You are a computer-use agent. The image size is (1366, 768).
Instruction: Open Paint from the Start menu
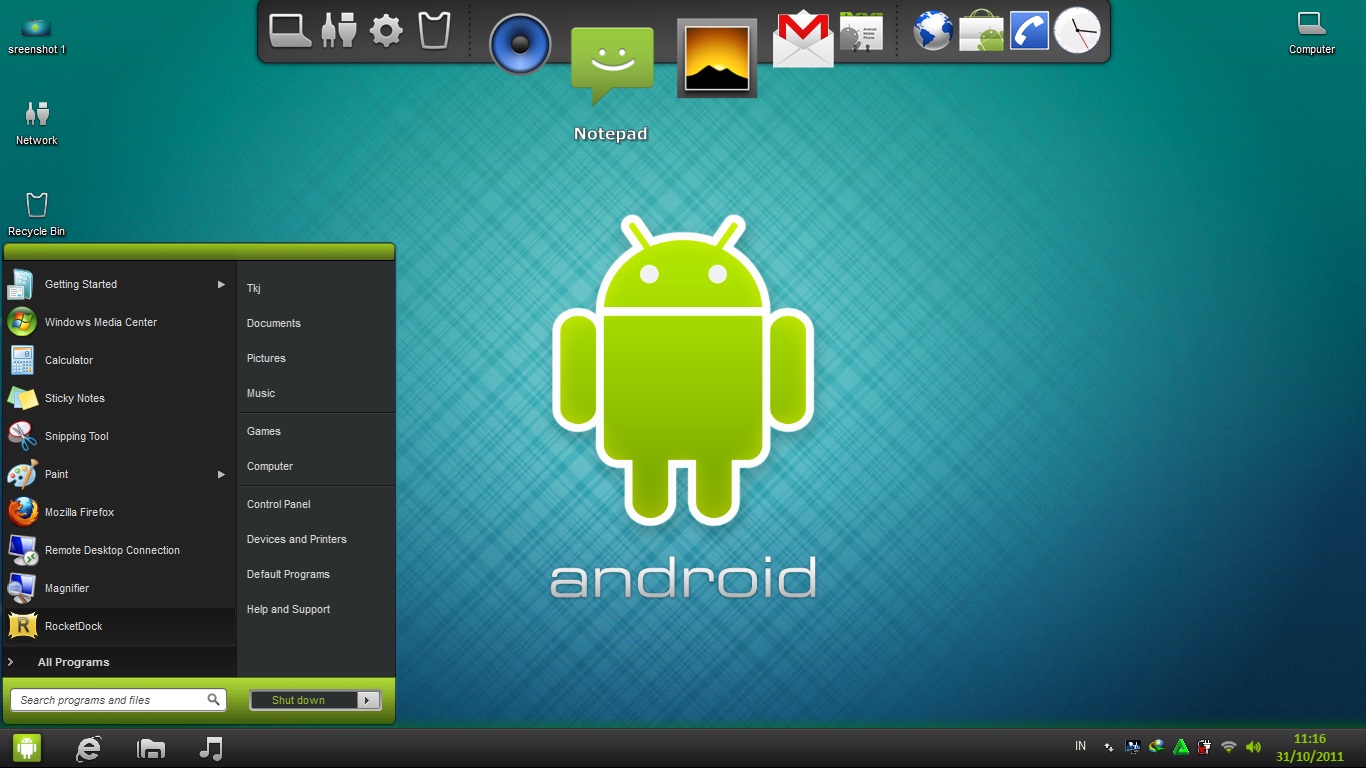coord(118,474)
